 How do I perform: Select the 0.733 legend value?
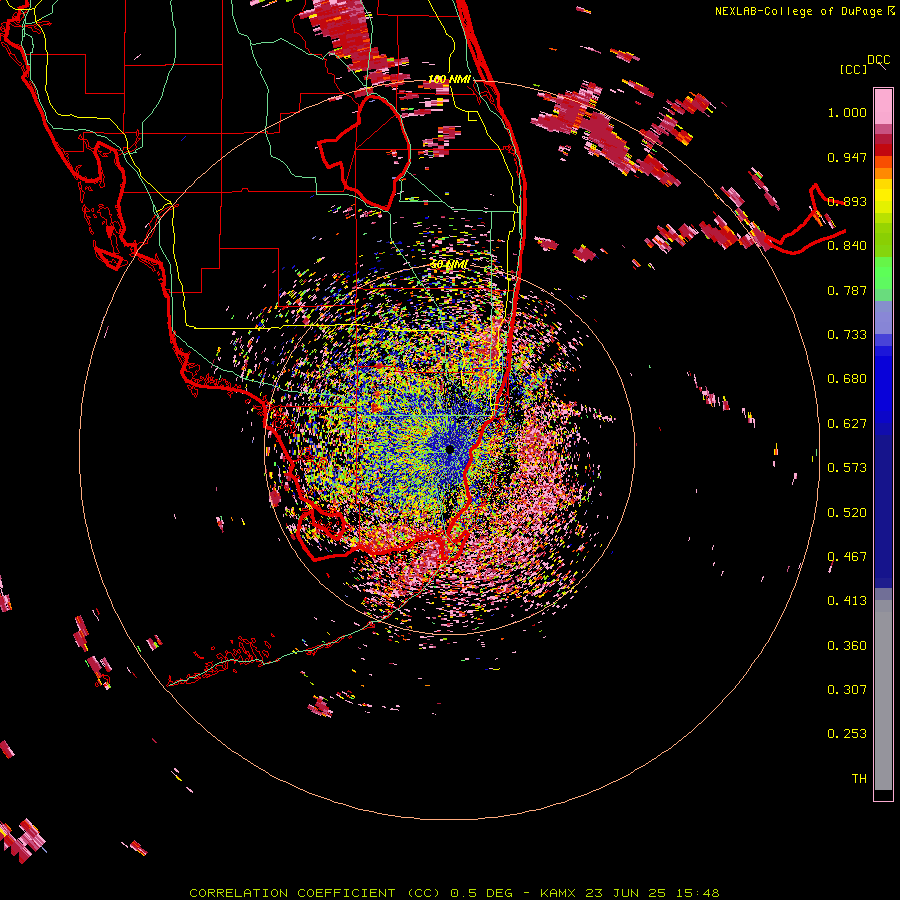[x=847, y=335]
